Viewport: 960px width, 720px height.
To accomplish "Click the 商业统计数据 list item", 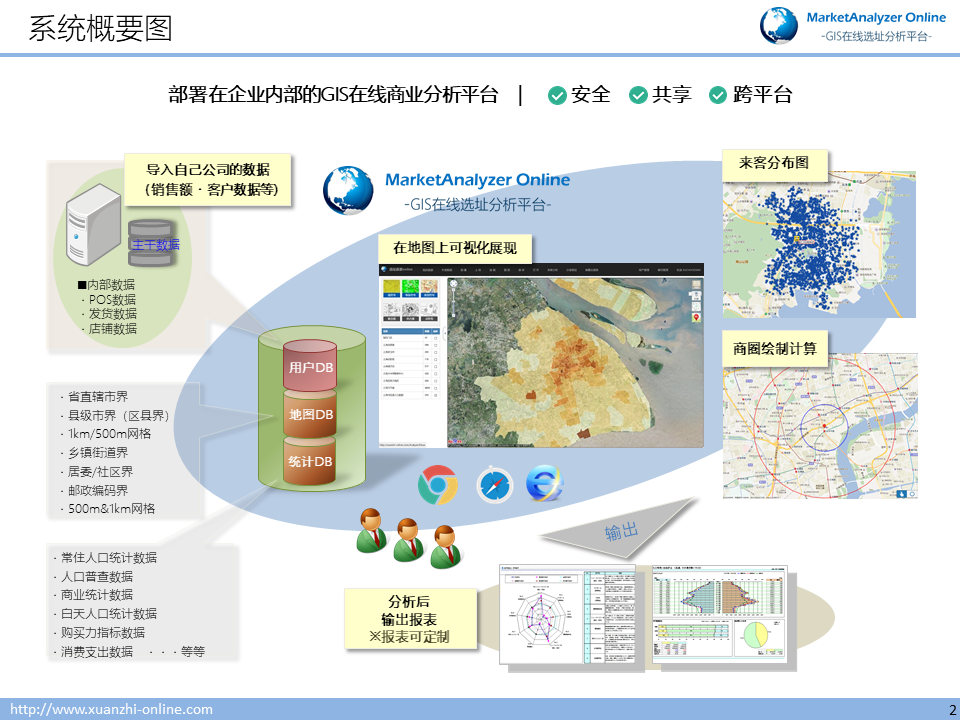I will click(94, 595).
